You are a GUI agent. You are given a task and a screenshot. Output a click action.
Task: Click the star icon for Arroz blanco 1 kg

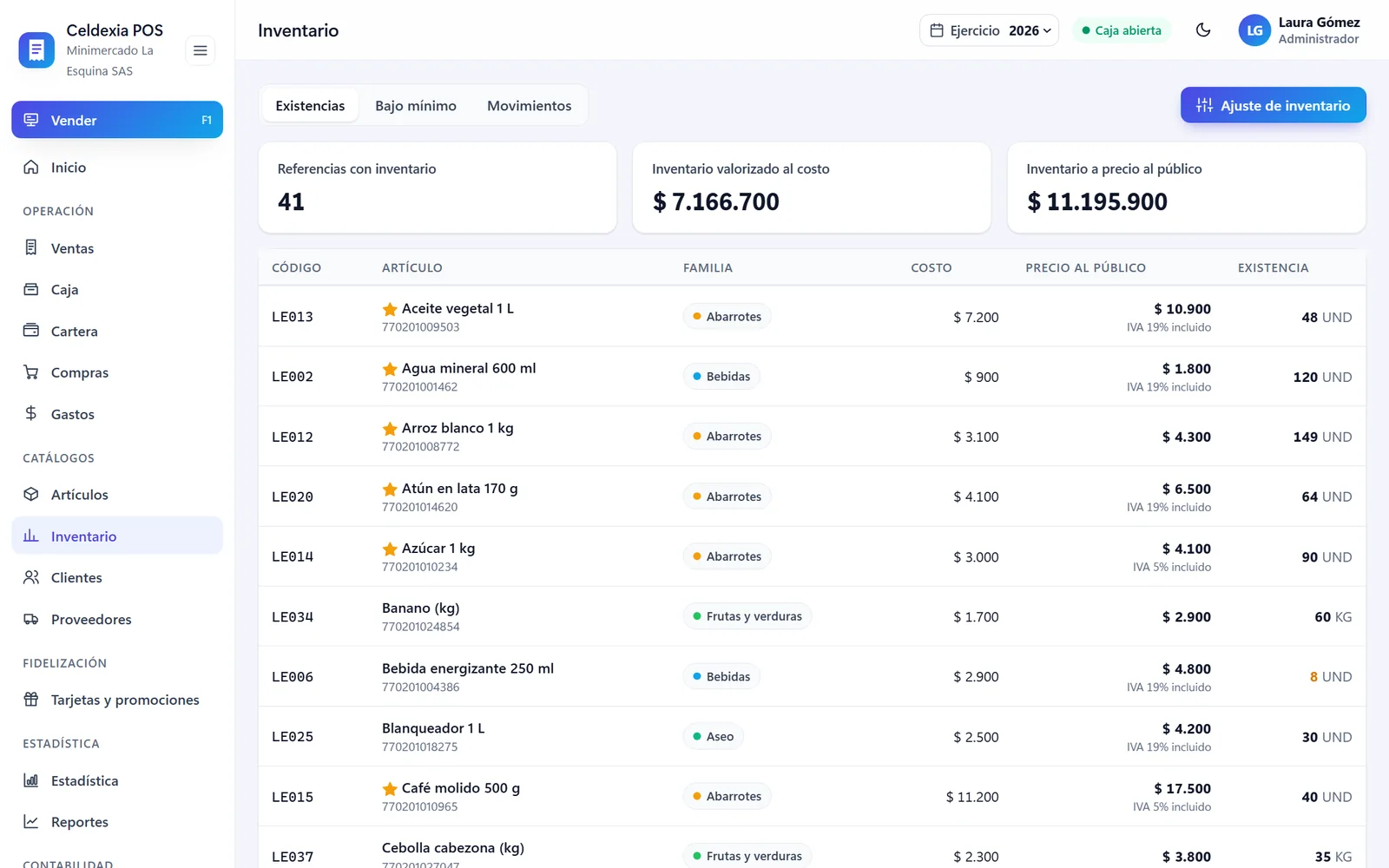(390, 429)
